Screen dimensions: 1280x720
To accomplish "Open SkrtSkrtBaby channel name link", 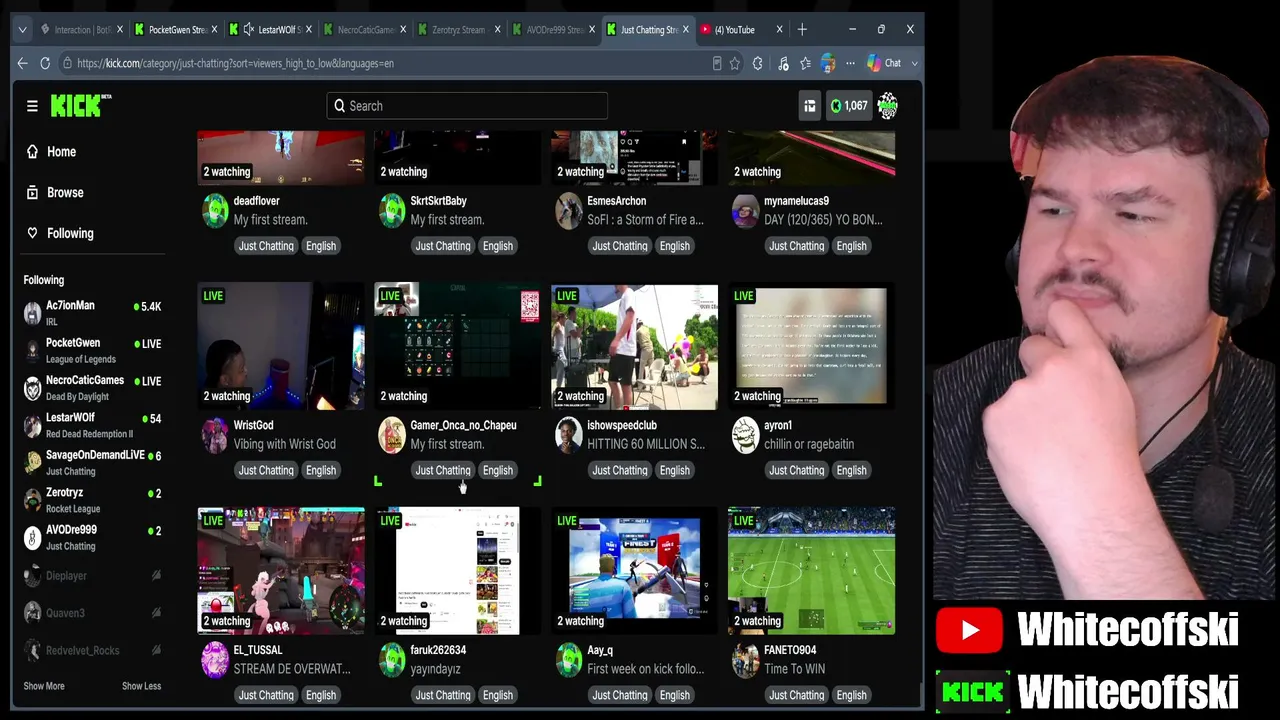I will [x=438, y=201].
